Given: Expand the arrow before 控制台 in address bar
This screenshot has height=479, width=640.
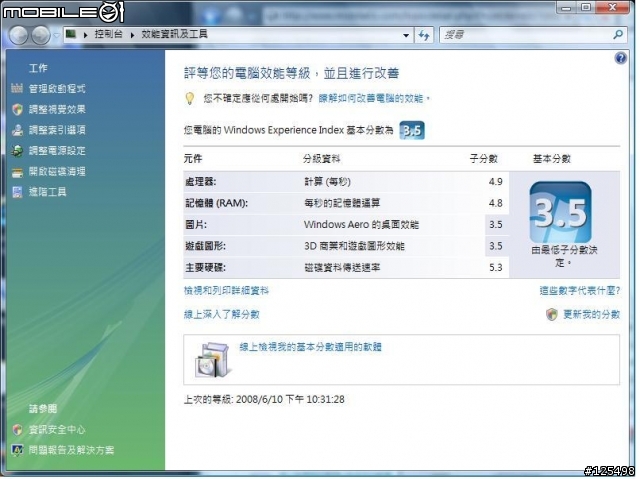Looking at the screenshot, I should (x=86, y=35).
